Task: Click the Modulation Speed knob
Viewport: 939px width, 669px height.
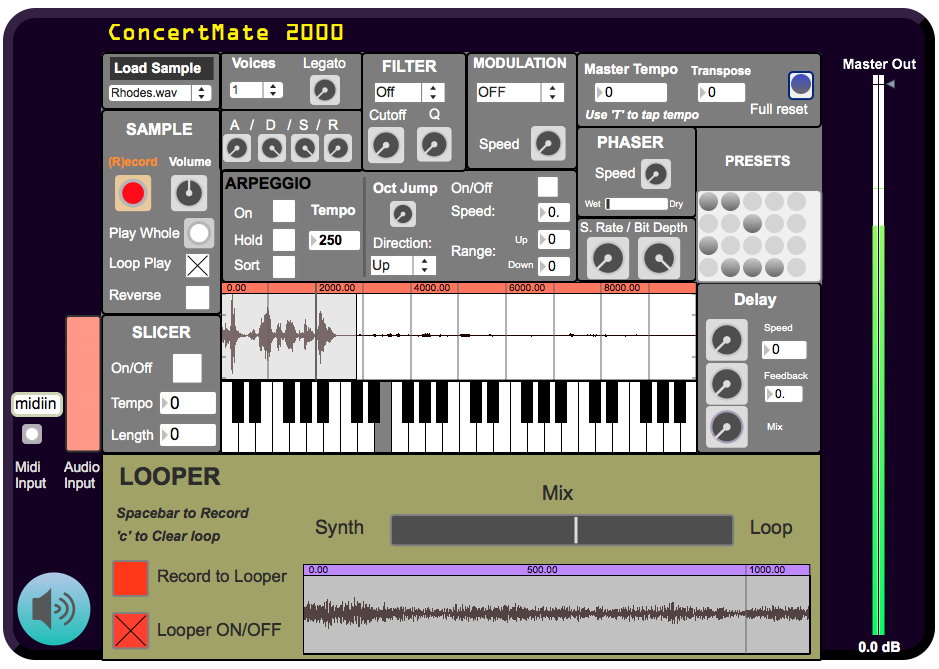Action: tap(547, 144)
